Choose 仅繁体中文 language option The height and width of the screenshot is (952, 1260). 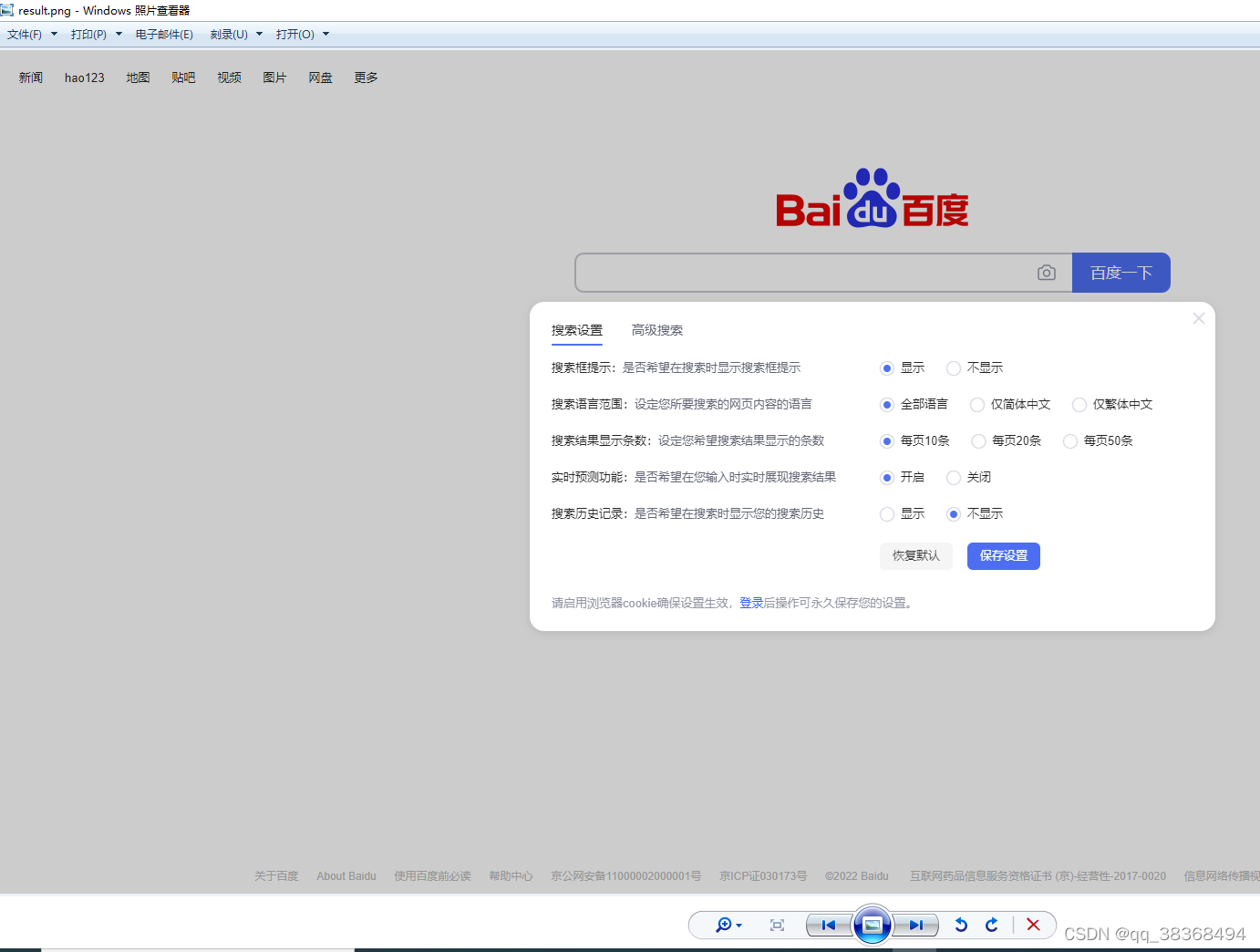[1079, 405]
